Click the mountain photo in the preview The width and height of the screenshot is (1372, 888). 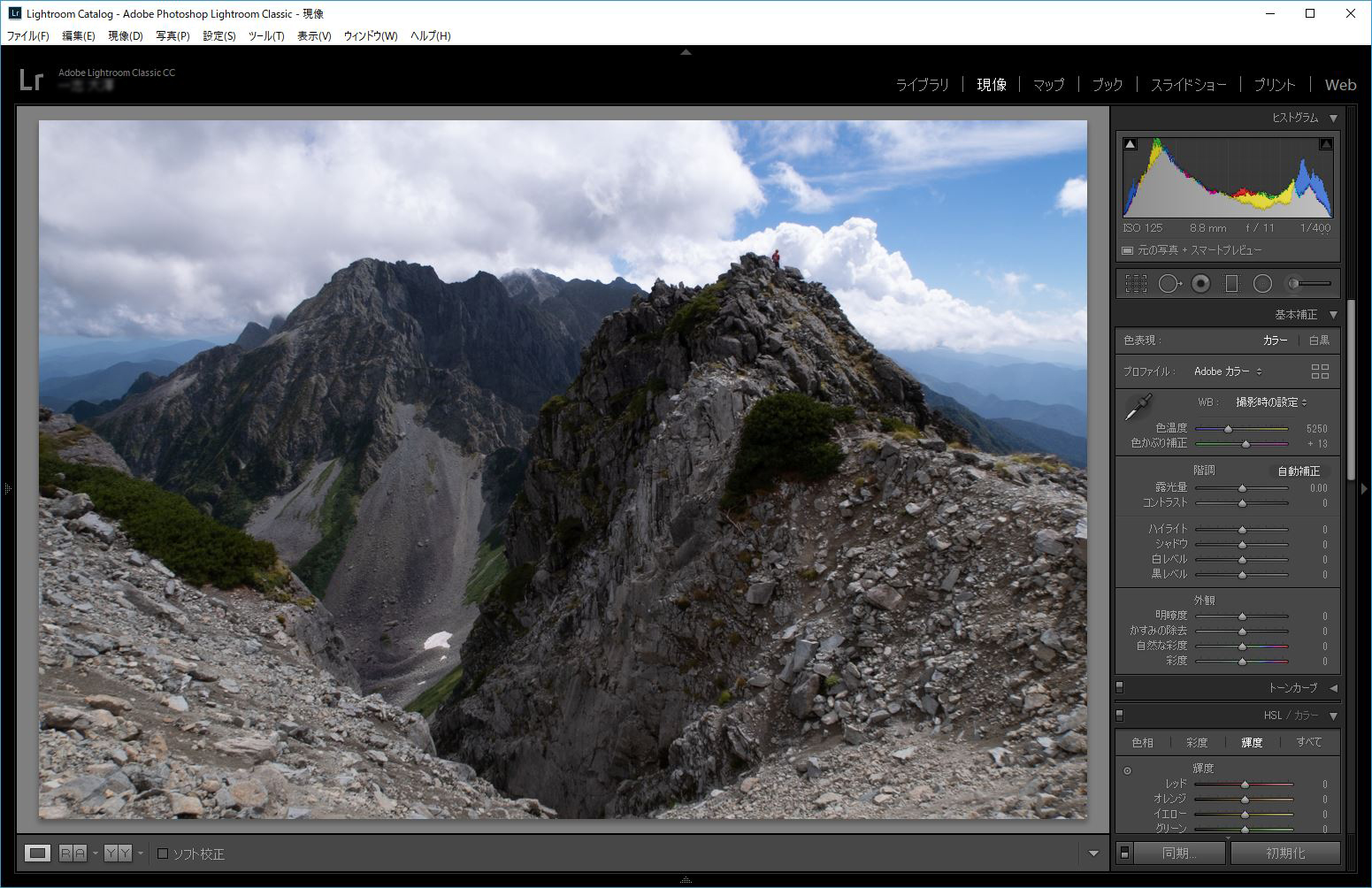(563, 470)
